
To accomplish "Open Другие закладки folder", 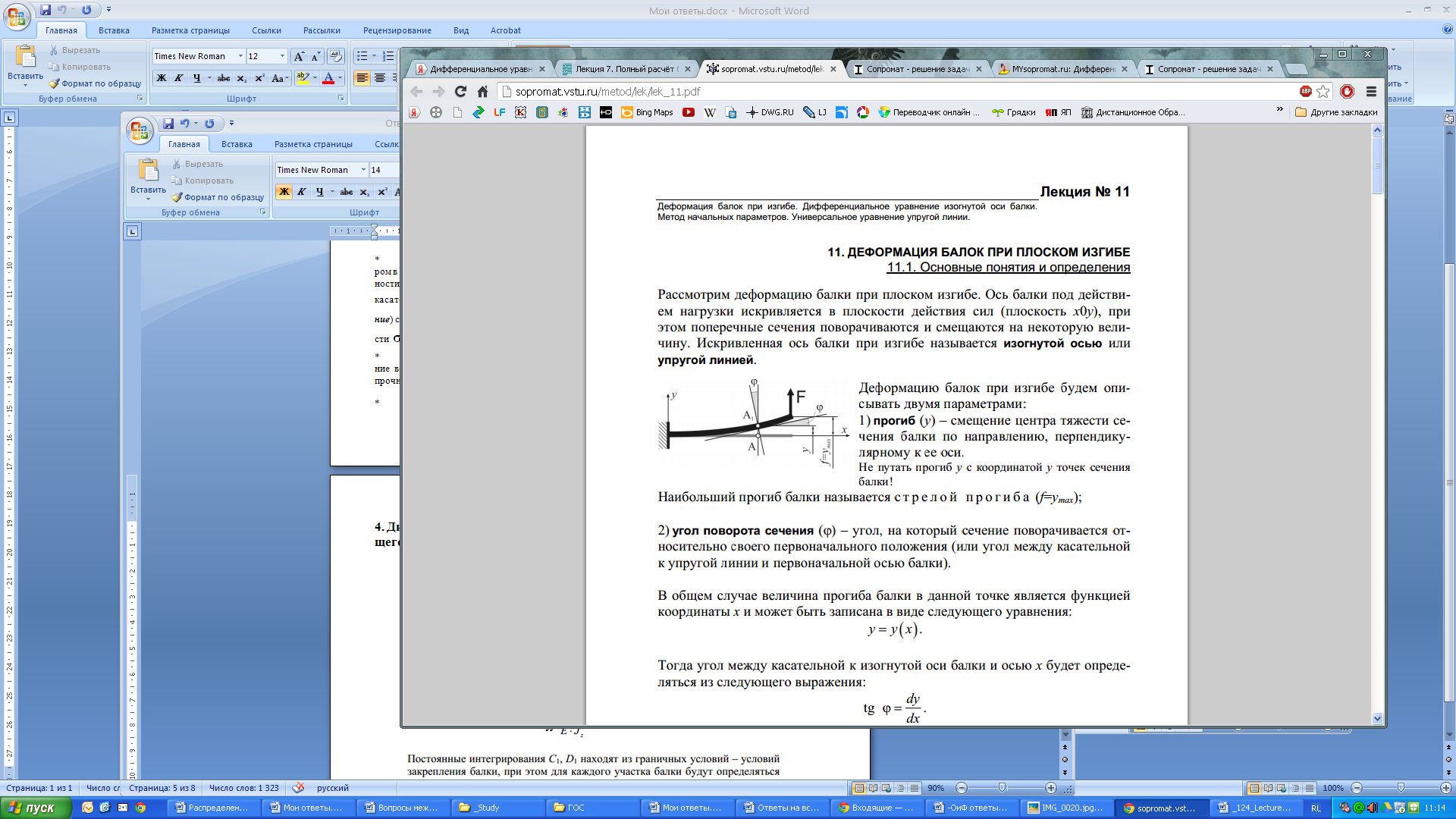I will 1336,112.
